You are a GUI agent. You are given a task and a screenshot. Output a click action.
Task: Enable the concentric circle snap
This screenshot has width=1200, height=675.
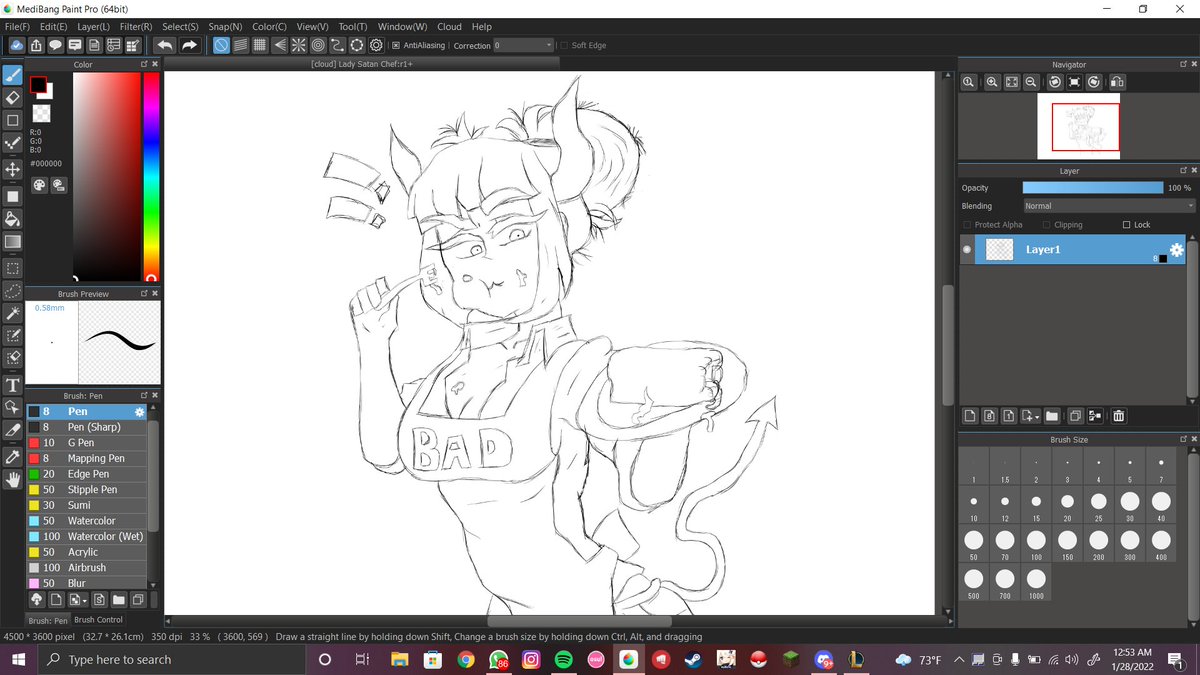[317, 45]
